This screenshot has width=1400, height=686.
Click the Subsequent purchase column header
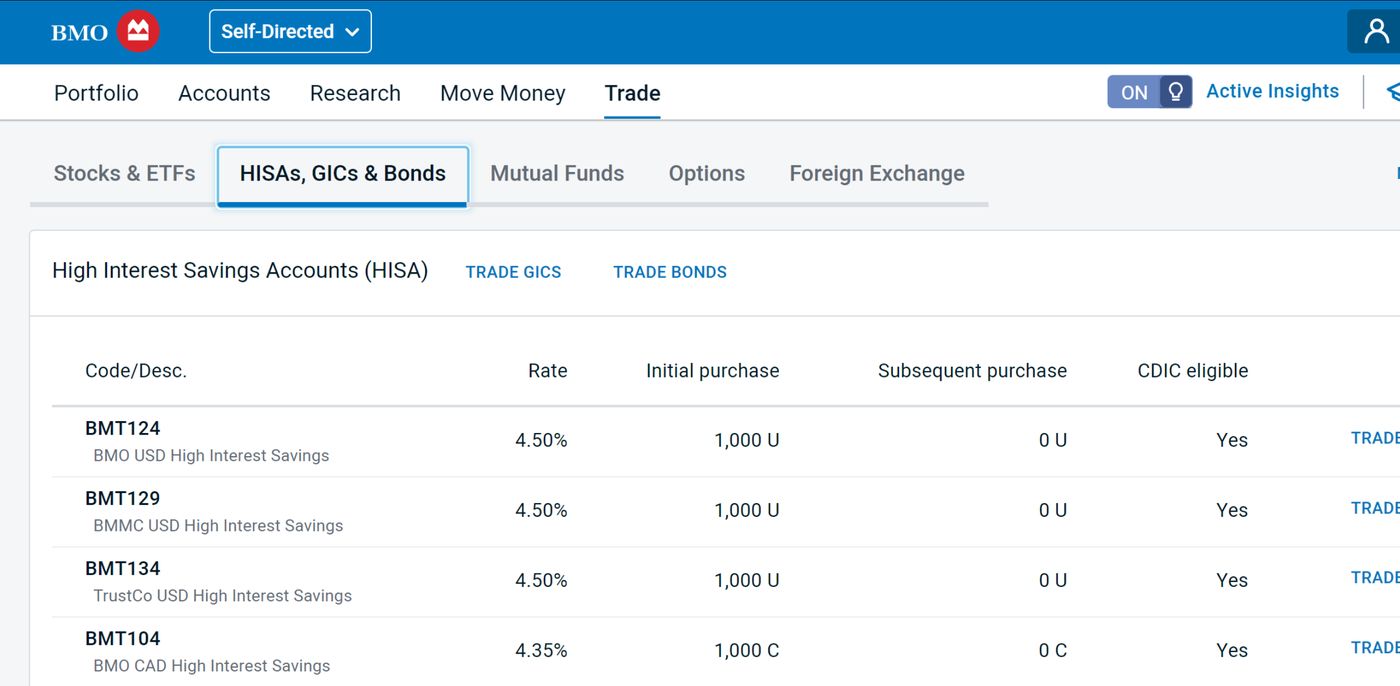click(x=972, y=371)
